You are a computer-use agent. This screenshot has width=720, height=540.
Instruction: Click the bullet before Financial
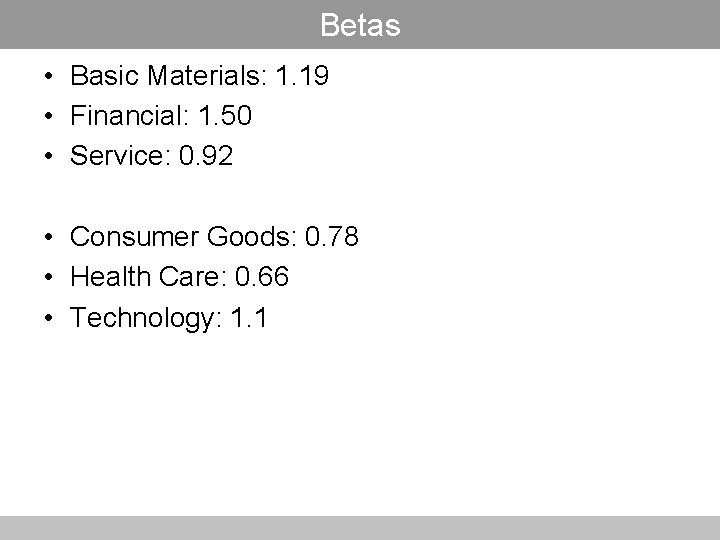48,118
